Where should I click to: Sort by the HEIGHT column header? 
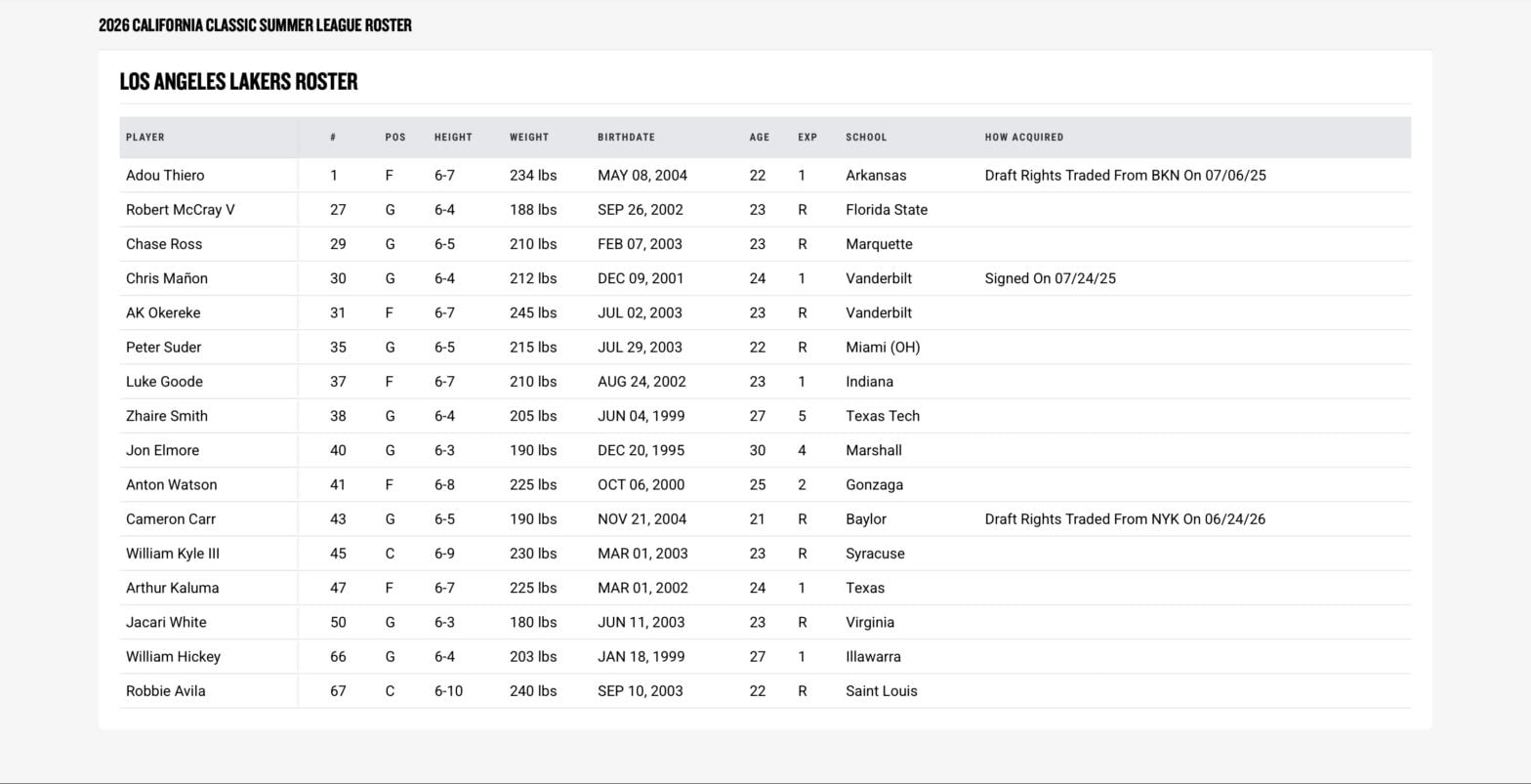pos(453,138)
